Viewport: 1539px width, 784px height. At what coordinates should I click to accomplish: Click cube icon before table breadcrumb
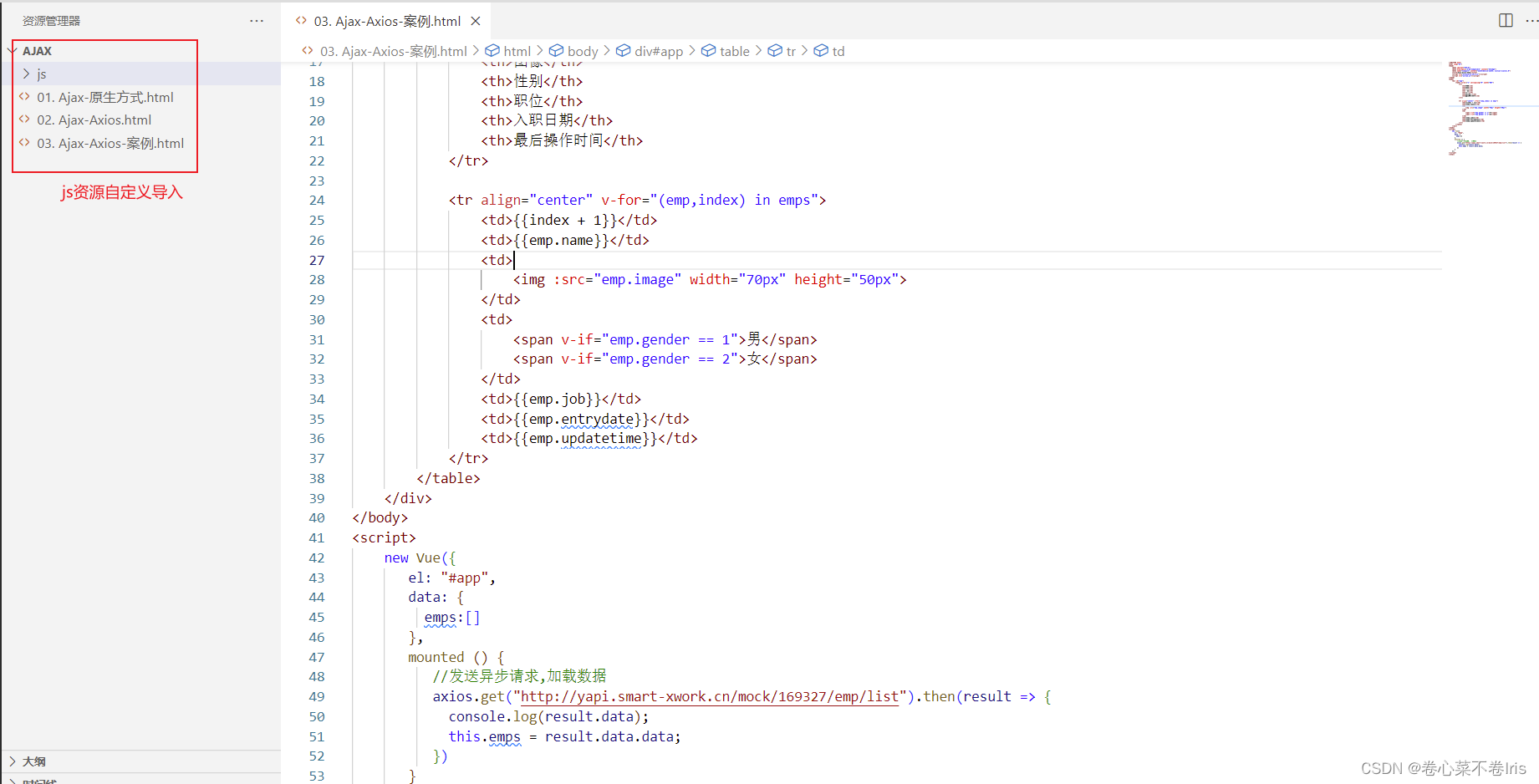click(x=708, y=51)
